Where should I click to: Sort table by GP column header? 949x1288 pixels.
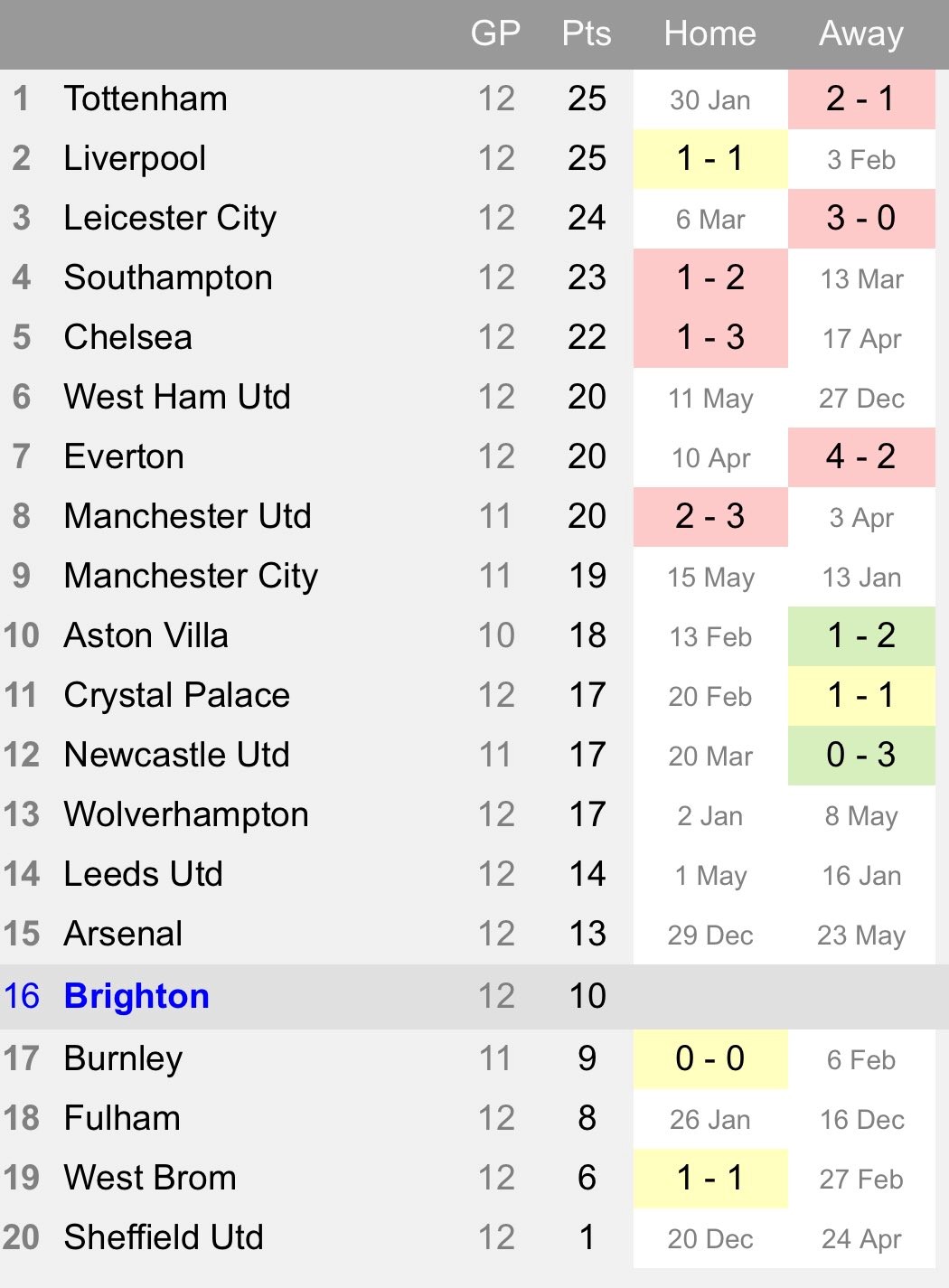495,34
